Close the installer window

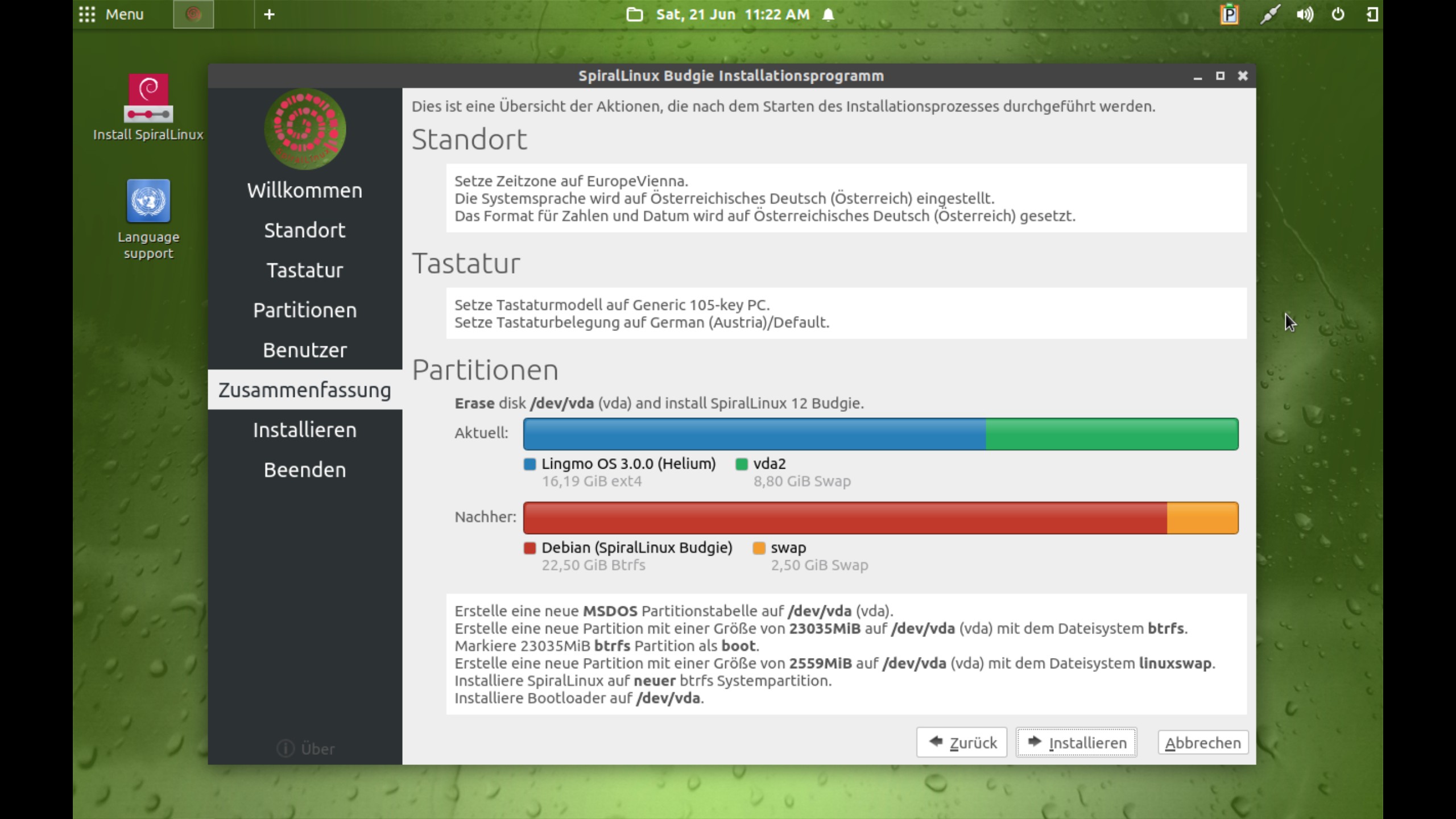[x=1243, y=76]
